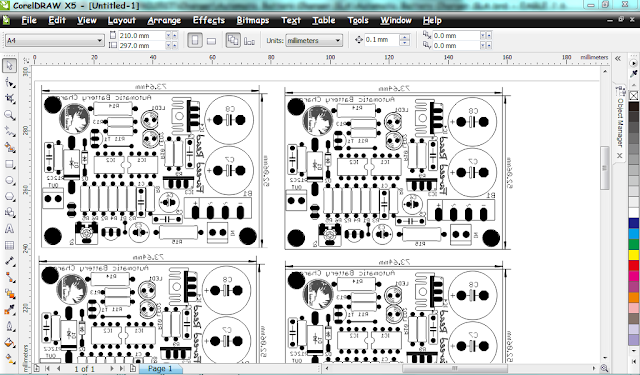Toggle apply layout to all pages
The height and width of the screenshot is (375, 640).
[x=233, y=40]
